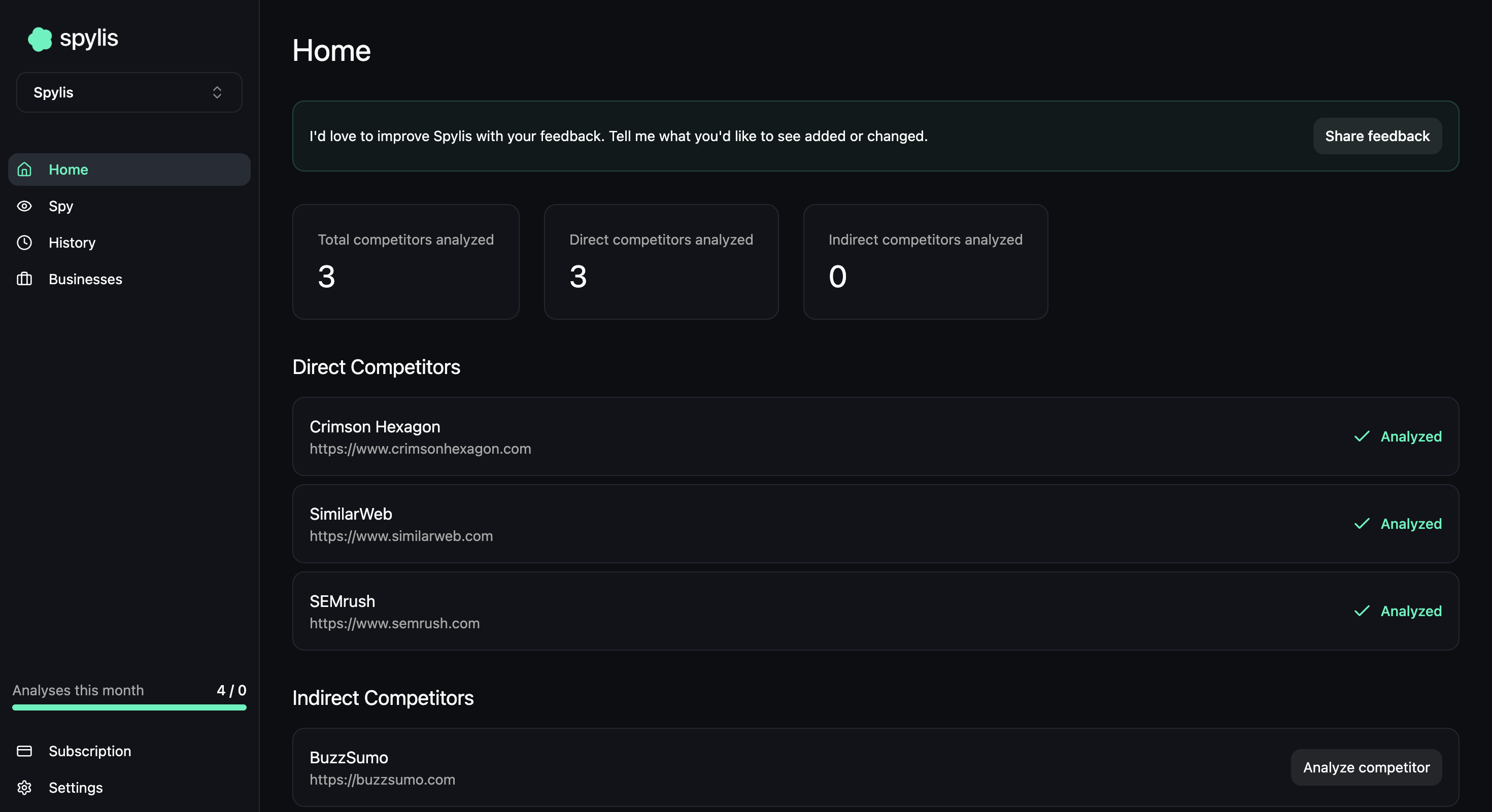Image resolution: width=1492 pixels, height=812 pixels.
Task: Click the Subscription card icon
Action: point(24,751)
